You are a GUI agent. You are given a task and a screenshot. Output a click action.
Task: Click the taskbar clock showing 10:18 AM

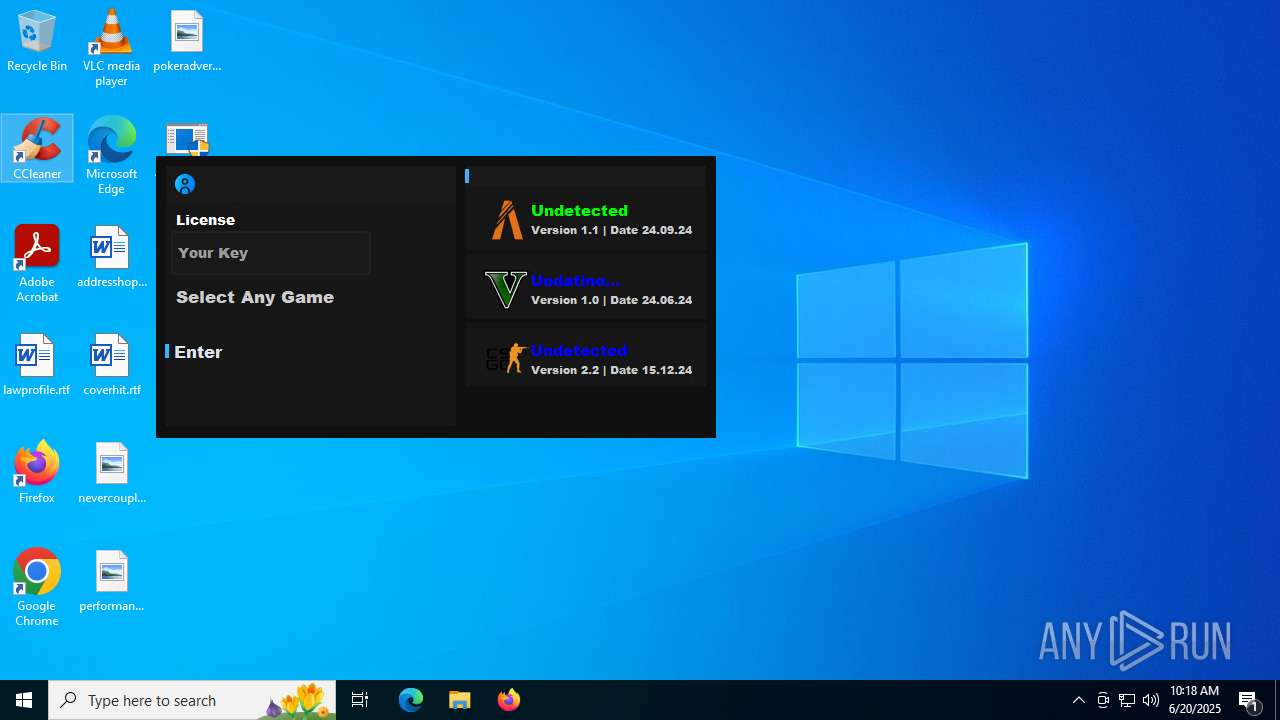(x=1195, y=700)
